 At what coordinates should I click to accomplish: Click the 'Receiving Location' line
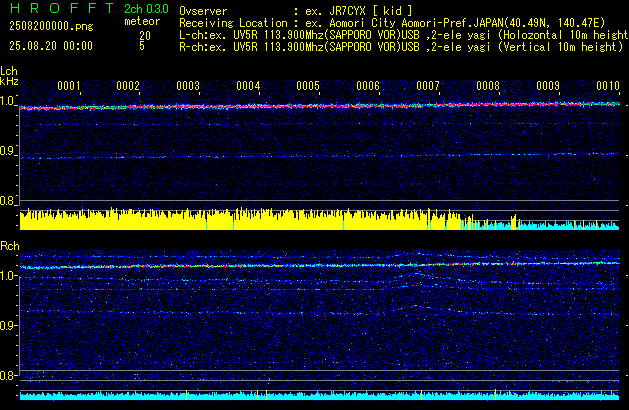tap(392, 23)
